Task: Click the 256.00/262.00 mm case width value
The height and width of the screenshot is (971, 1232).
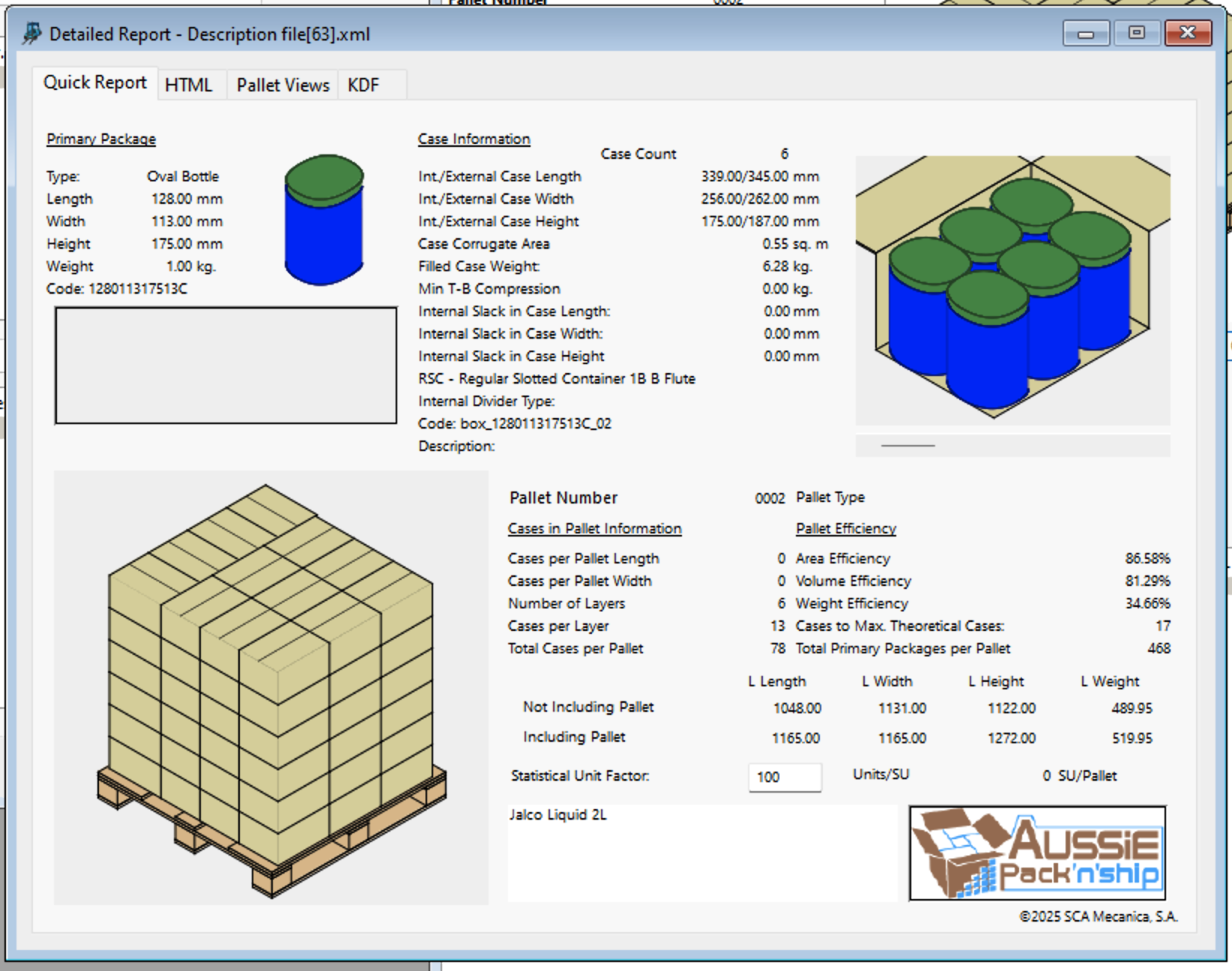Action: [x=760, y=199]
